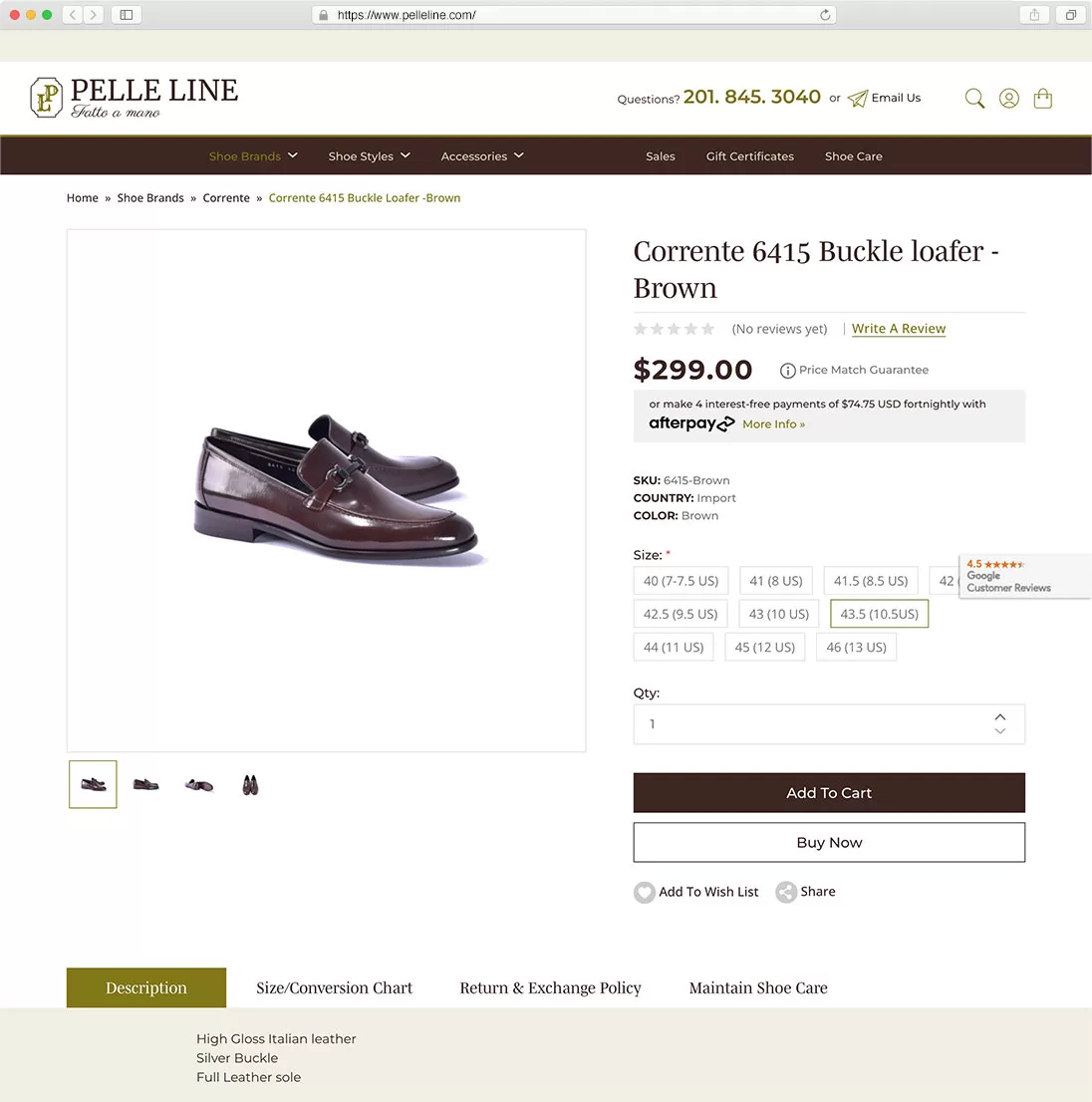Click the Add To Wish List heart icon
The image size is (1092, 1102).
coord(645,893)
